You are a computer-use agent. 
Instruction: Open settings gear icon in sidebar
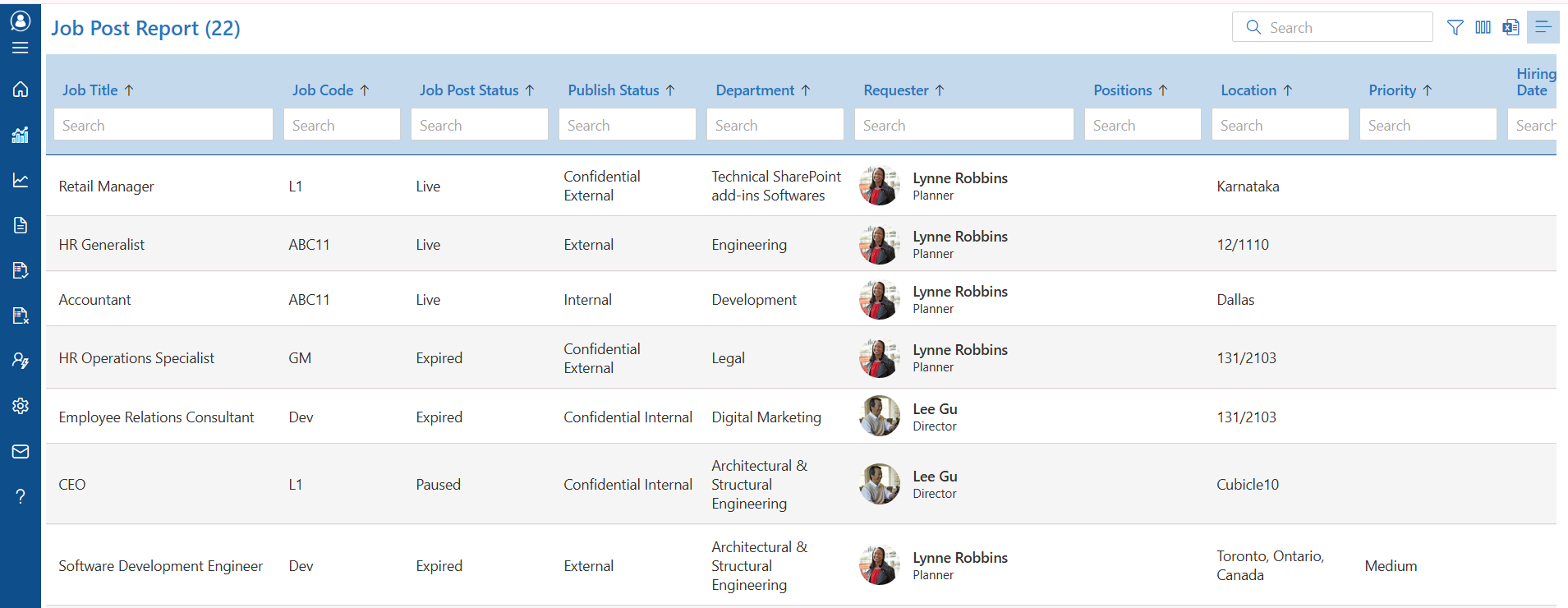click(x=21, y=406)
